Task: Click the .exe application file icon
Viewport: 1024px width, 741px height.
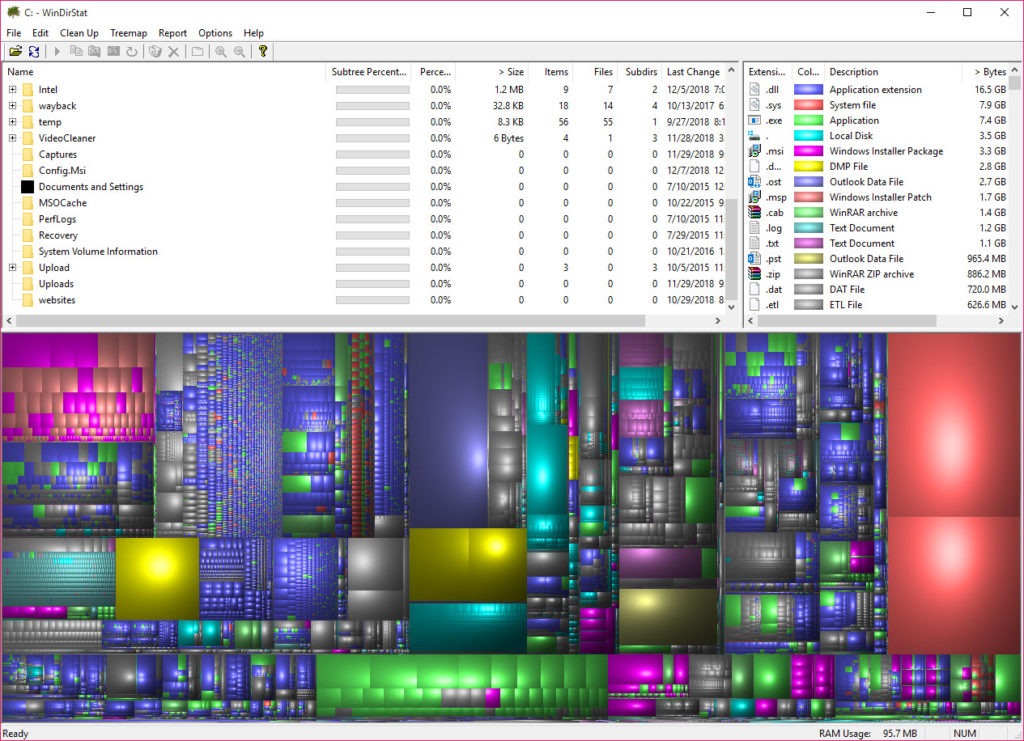Action: pos(754,120)
